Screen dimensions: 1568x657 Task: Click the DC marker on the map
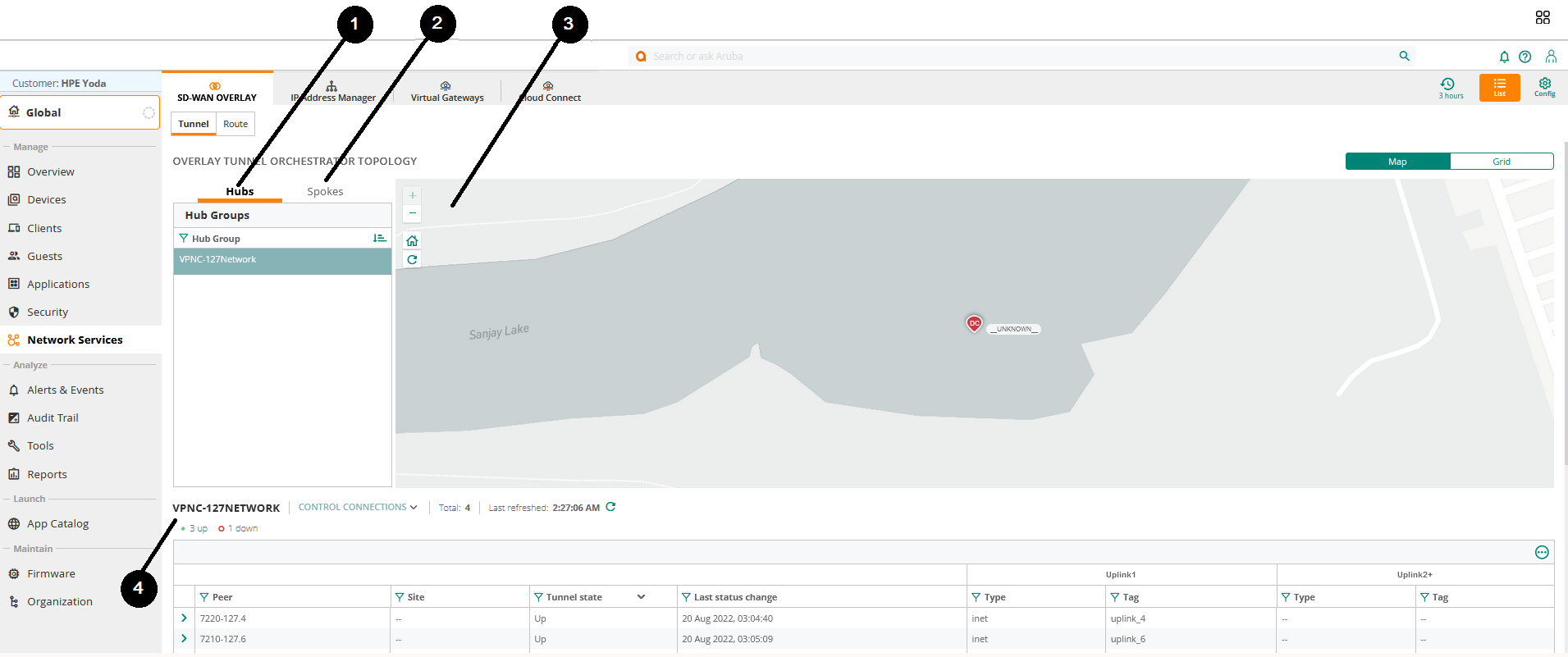coord(974,323)
